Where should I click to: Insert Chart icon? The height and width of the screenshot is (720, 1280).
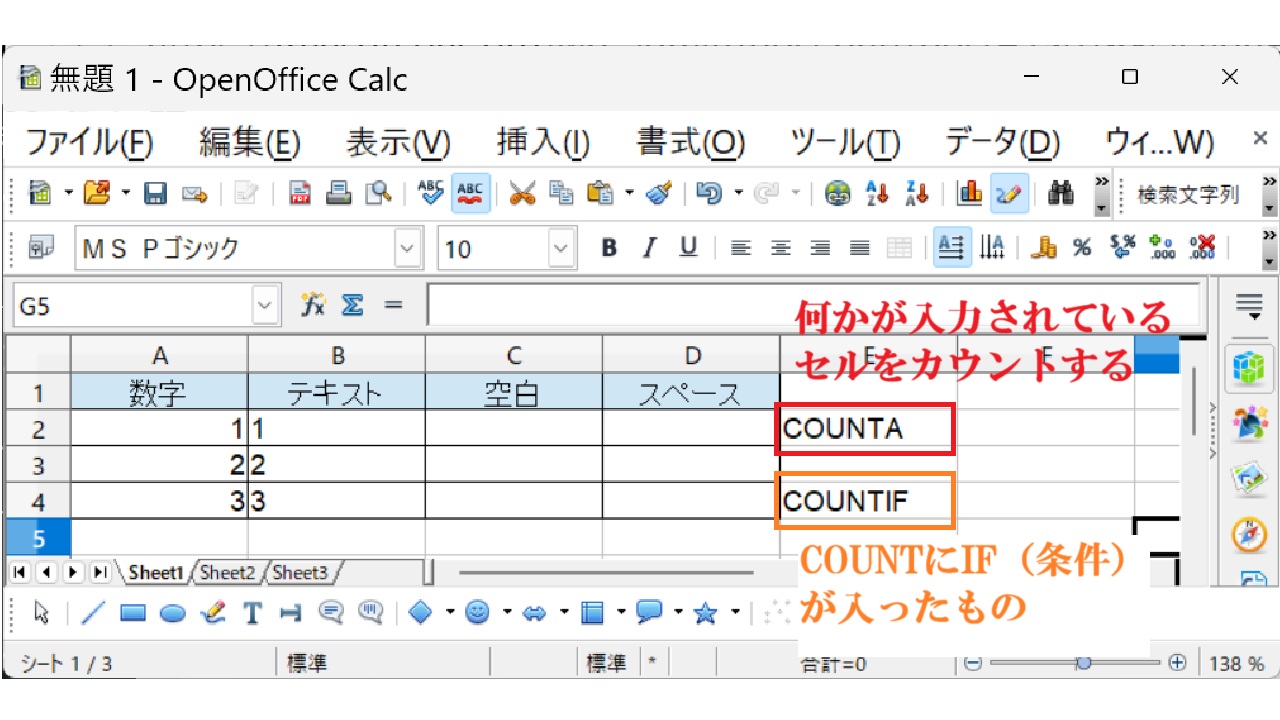pos(969,193)
